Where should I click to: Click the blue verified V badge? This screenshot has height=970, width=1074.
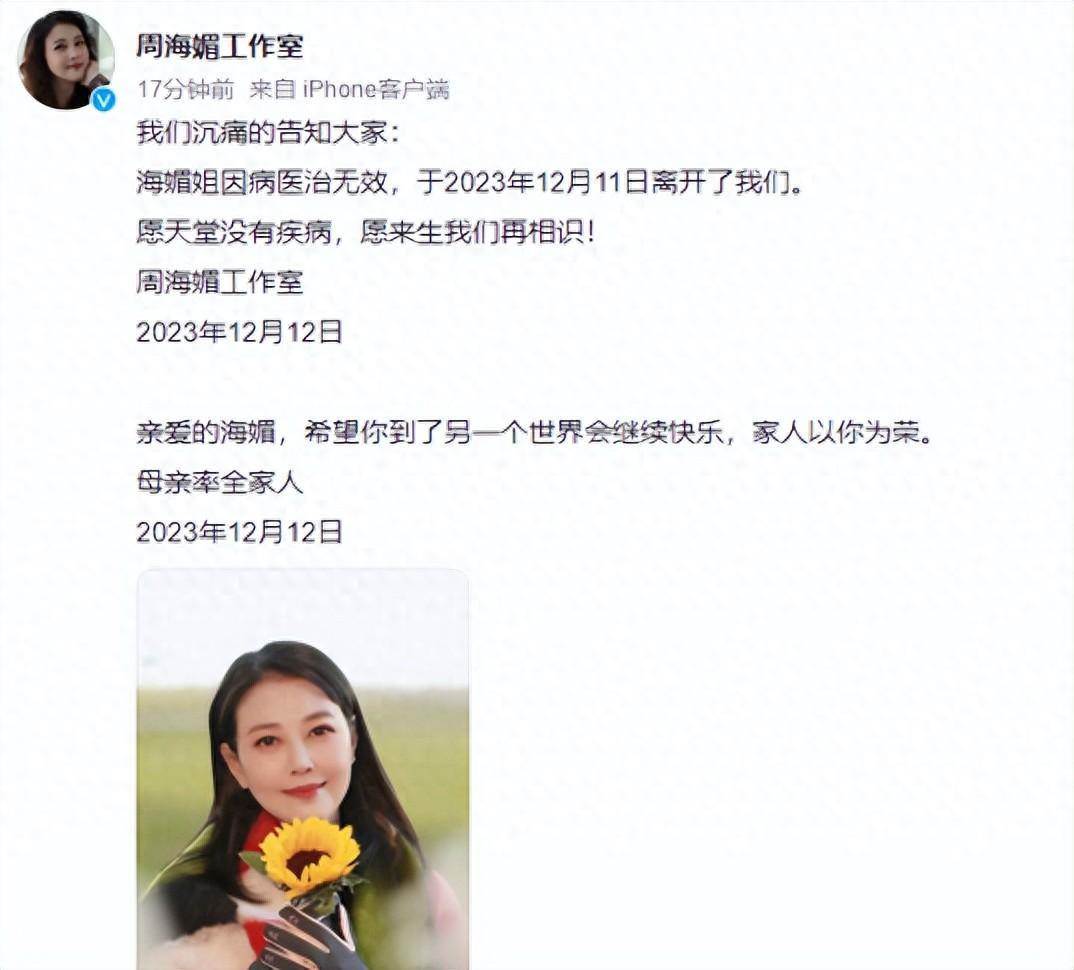pyautogui.click(x=103, y=100)
